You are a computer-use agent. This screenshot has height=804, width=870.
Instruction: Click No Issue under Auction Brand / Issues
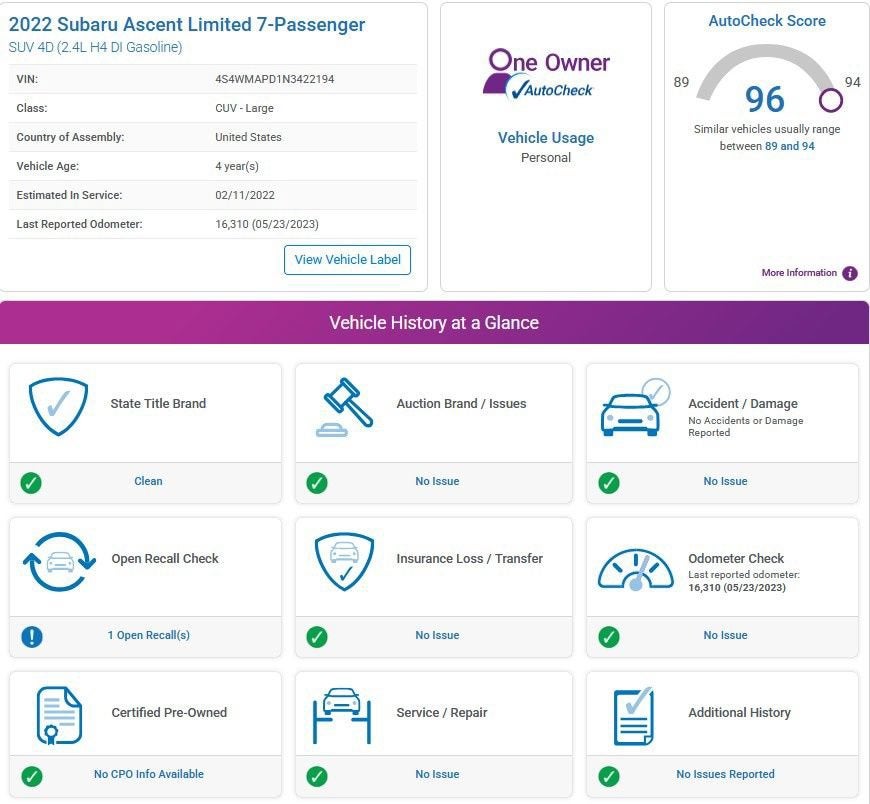click(x=437, y=481)
